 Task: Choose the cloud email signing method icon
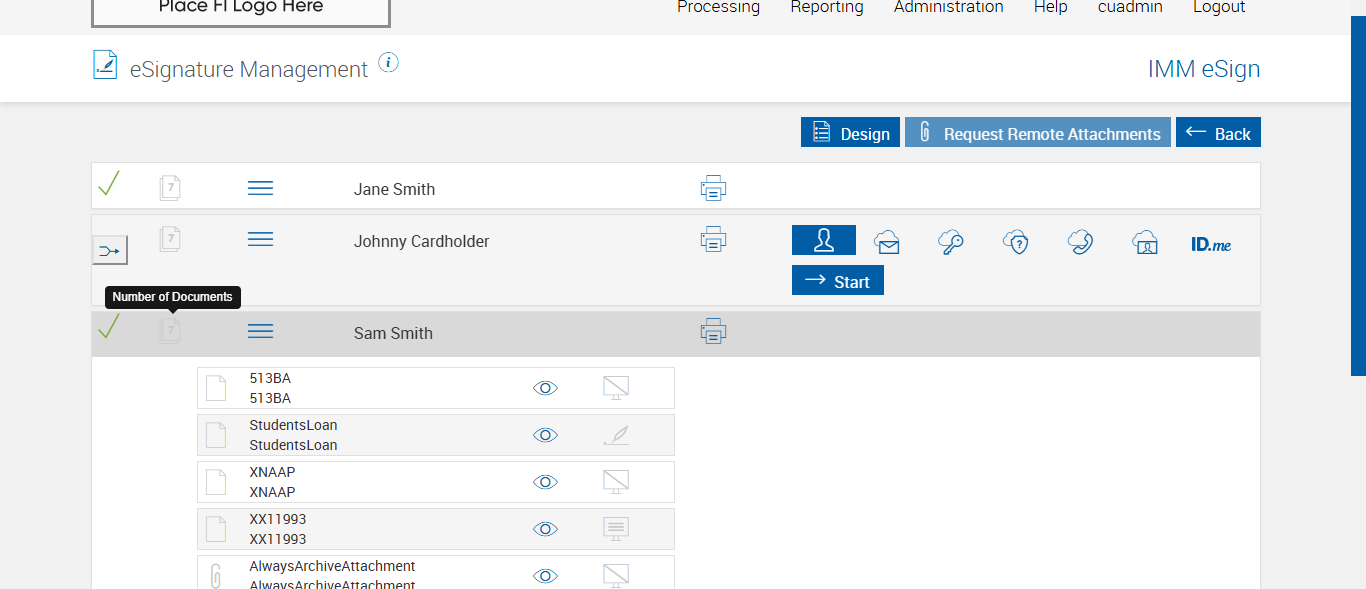point(887,241)
